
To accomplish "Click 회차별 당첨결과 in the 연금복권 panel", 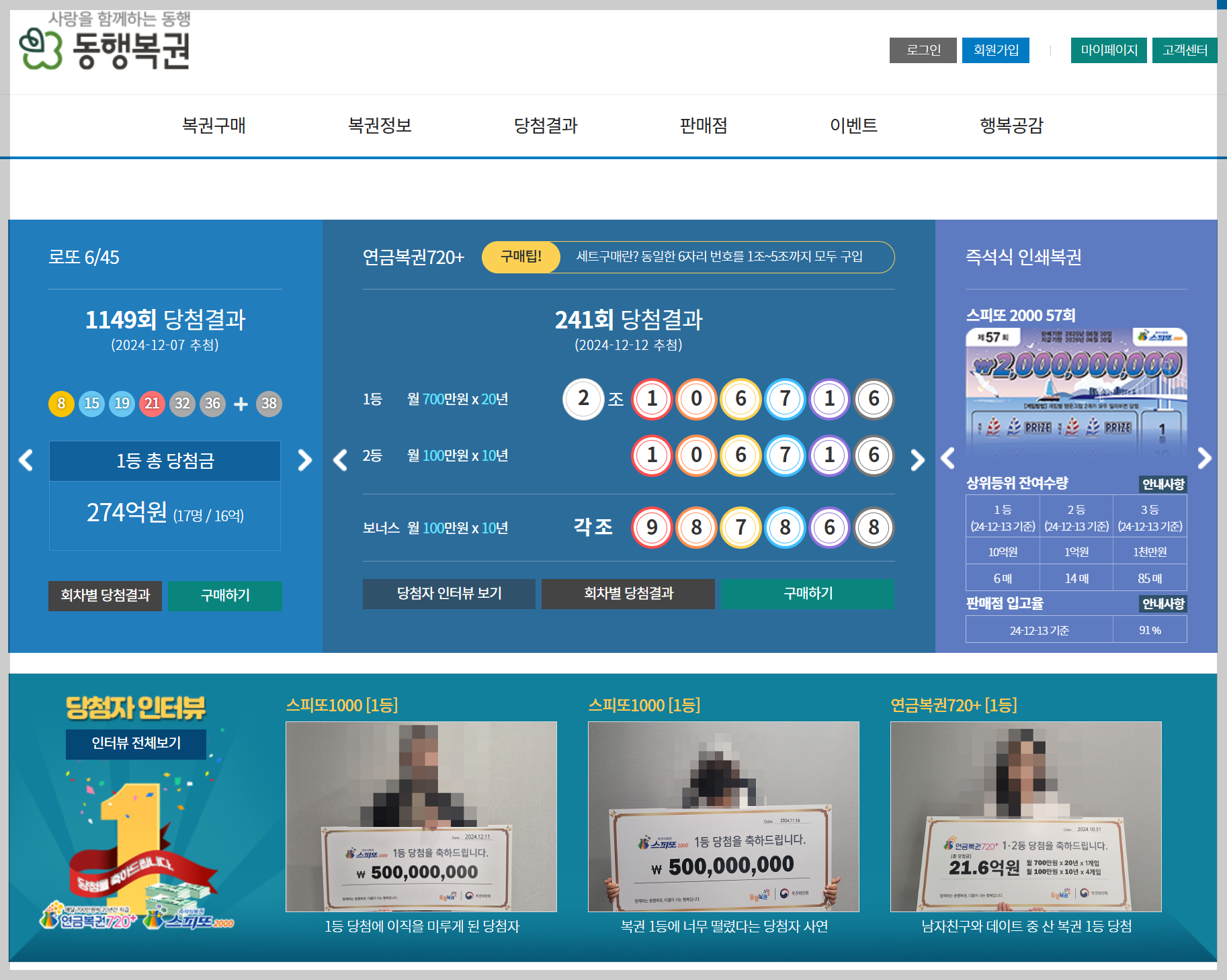I will [628, 594].
